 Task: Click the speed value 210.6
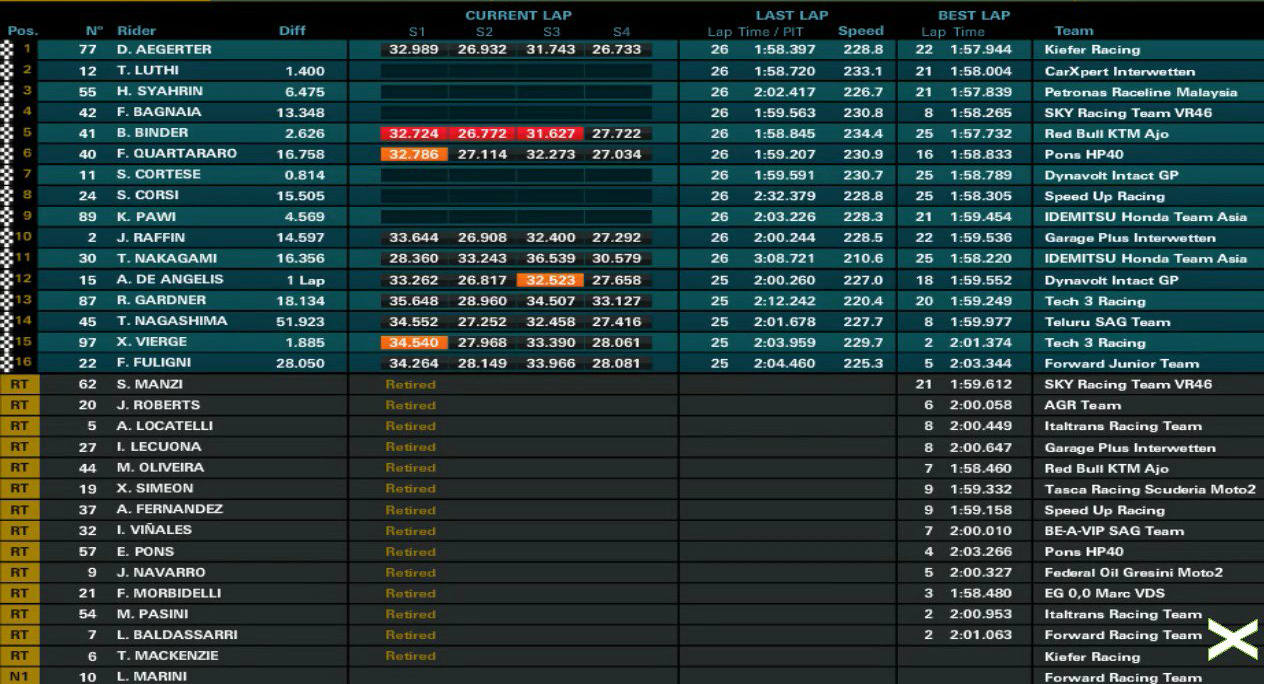click(x=863, y=259)
